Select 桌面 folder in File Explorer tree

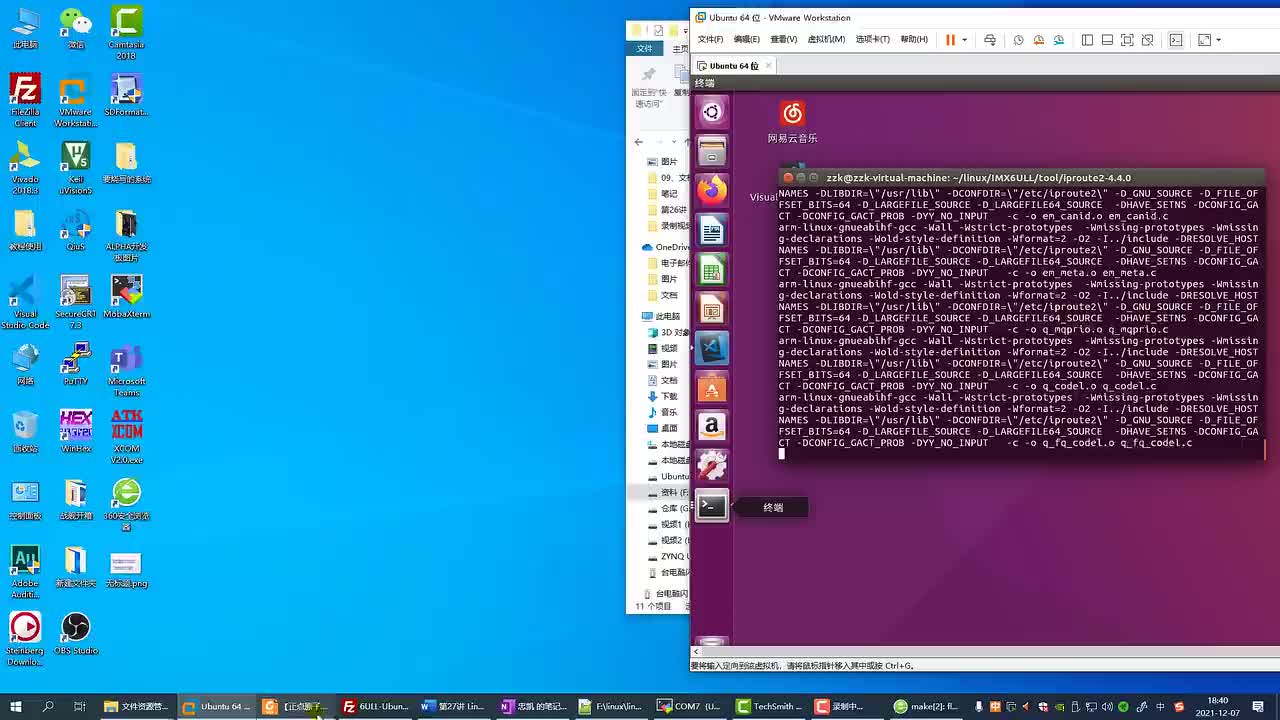pyautogui.click(x=662, y=428)
